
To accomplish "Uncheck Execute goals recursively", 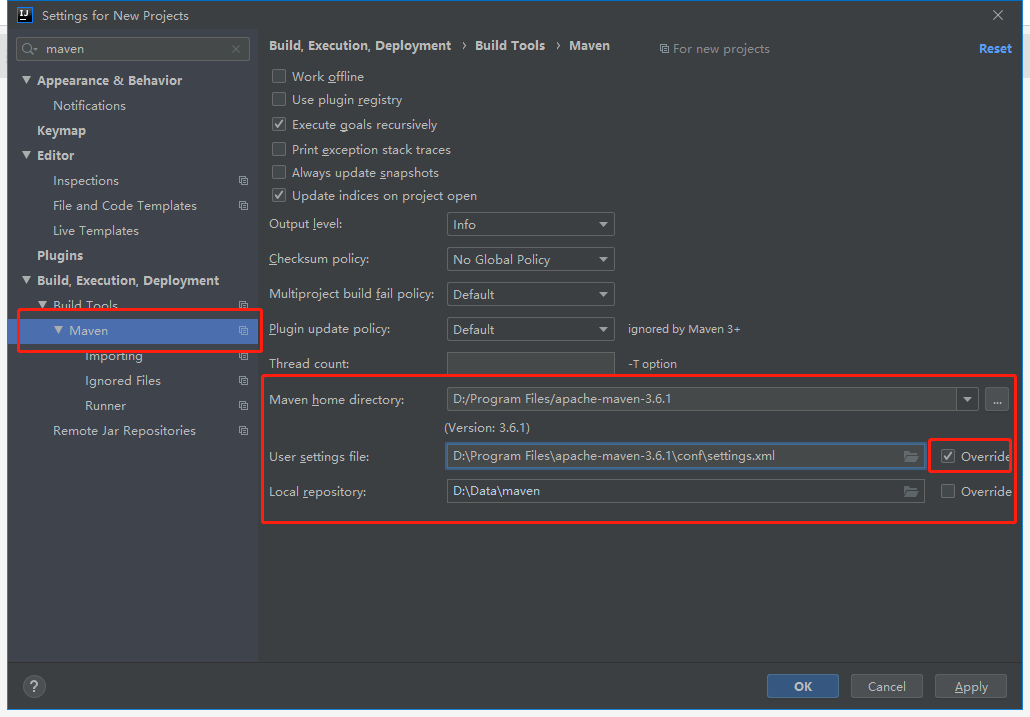I will pos(279,124).
